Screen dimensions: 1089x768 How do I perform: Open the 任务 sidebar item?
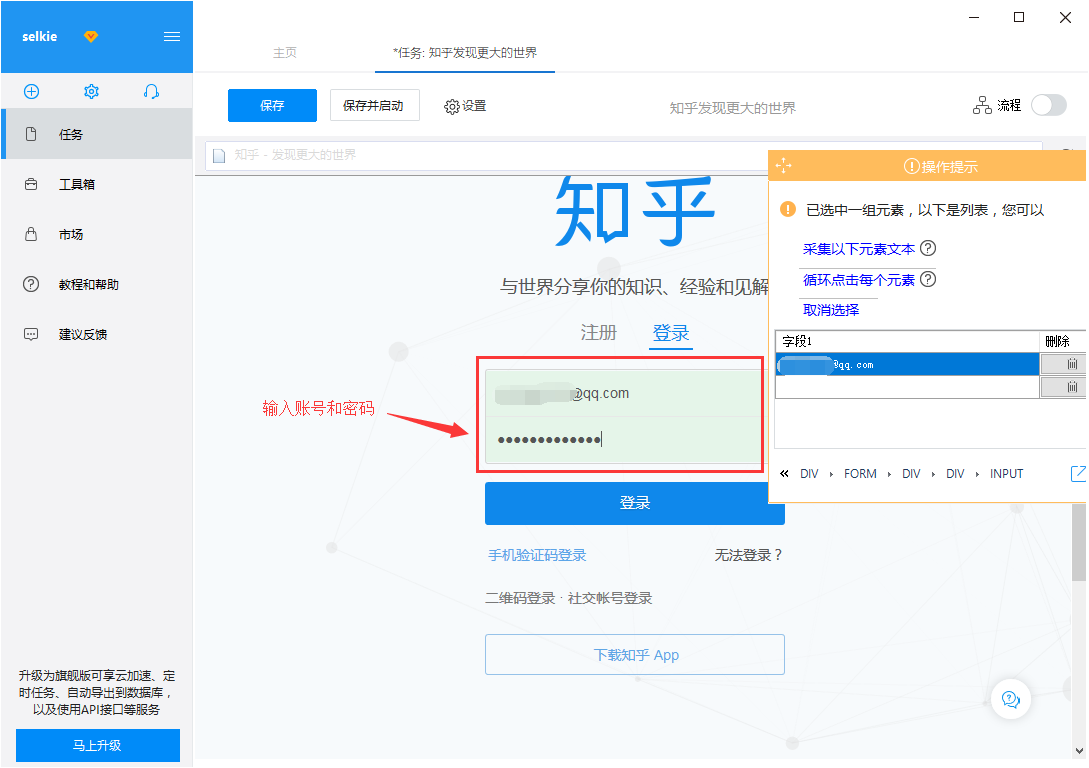pos(97,134)
